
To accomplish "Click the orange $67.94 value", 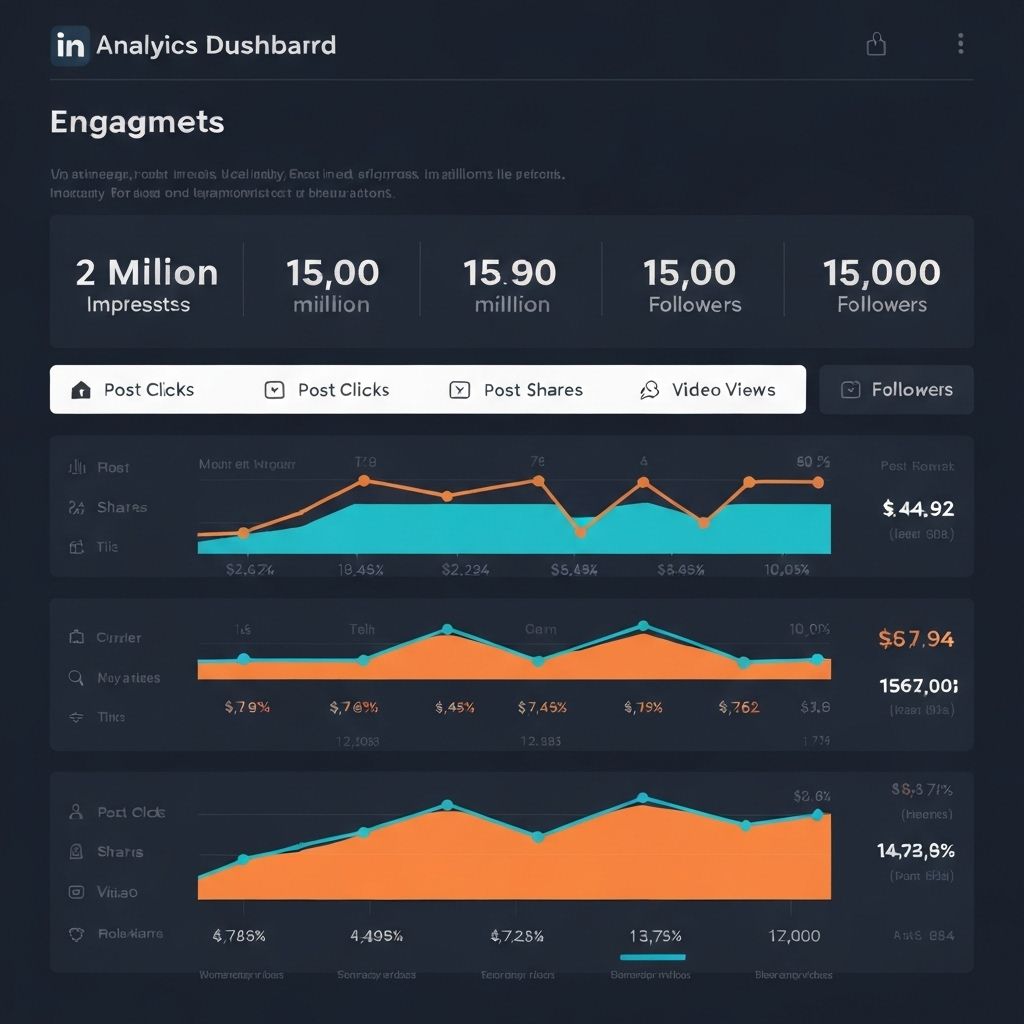I will pyautogui.click(x=915, y=639).
